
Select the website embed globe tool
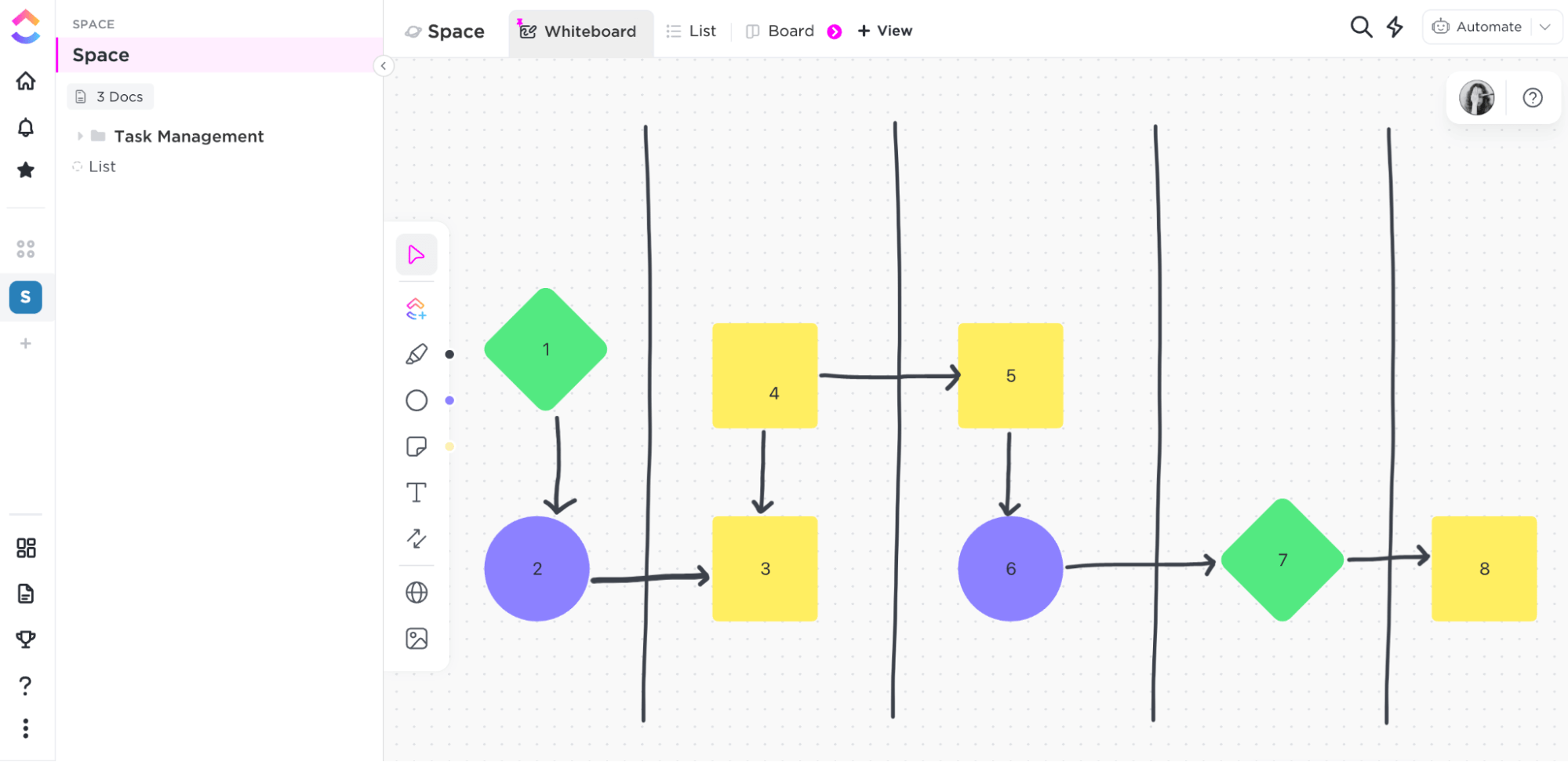click(417, 592)
